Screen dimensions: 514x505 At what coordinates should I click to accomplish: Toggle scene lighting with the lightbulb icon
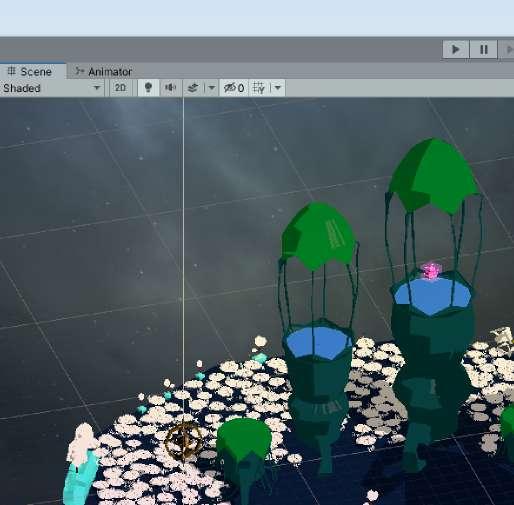[148, 88]
